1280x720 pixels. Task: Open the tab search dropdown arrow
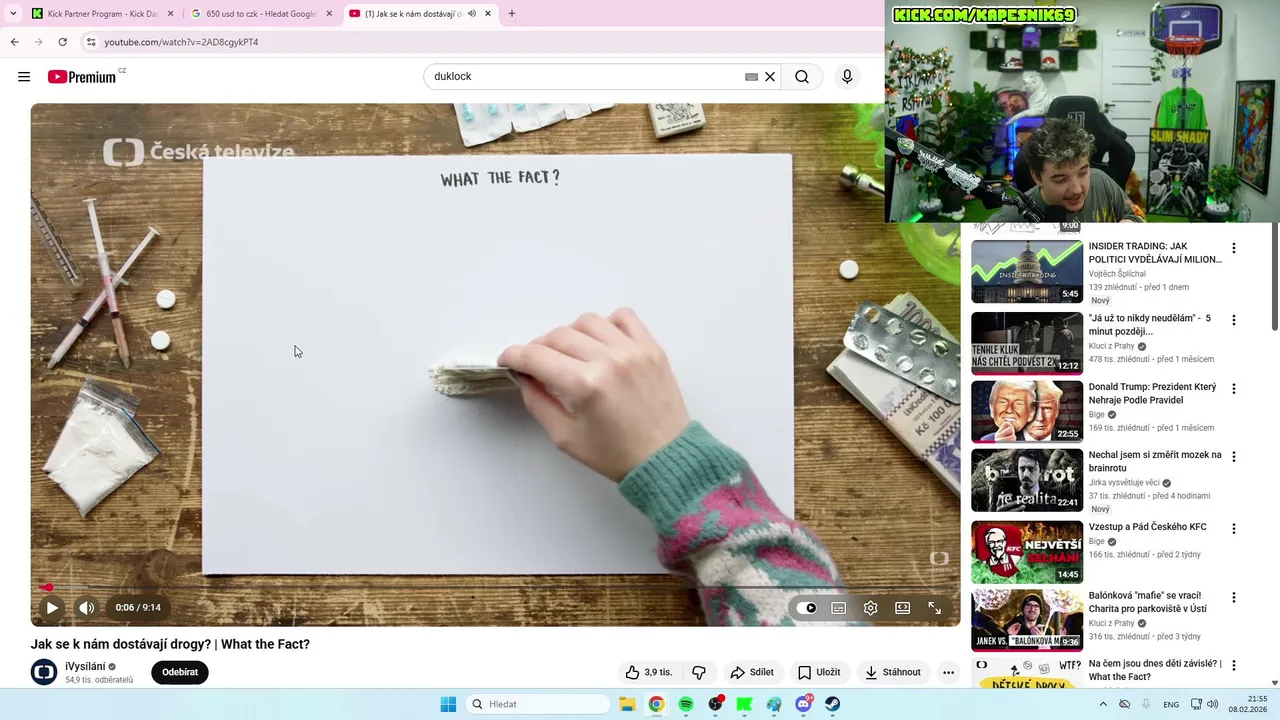13,14
